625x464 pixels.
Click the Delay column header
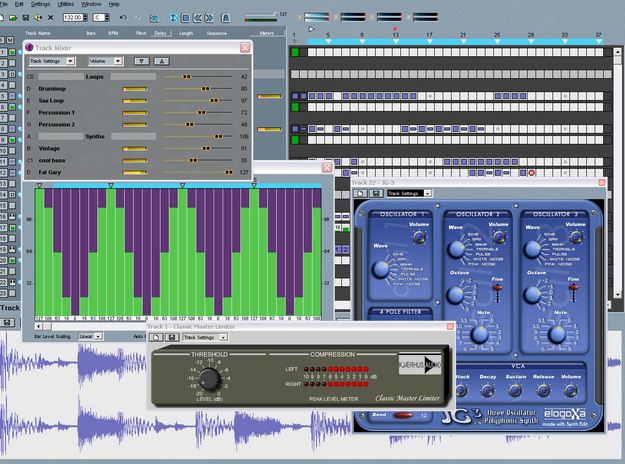click(x=161, y=33)
